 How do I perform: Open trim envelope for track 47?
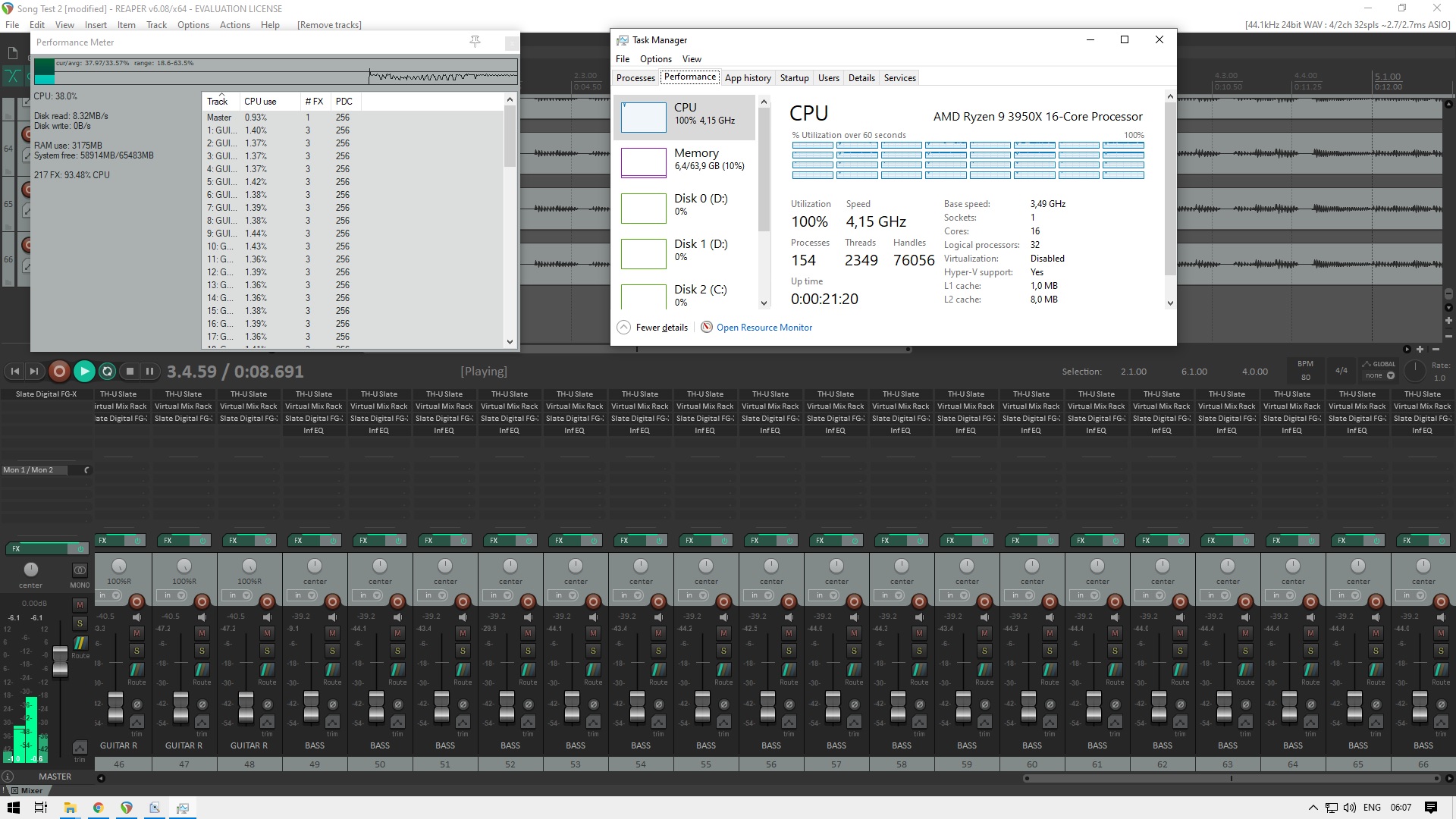(x=202, y=722)
